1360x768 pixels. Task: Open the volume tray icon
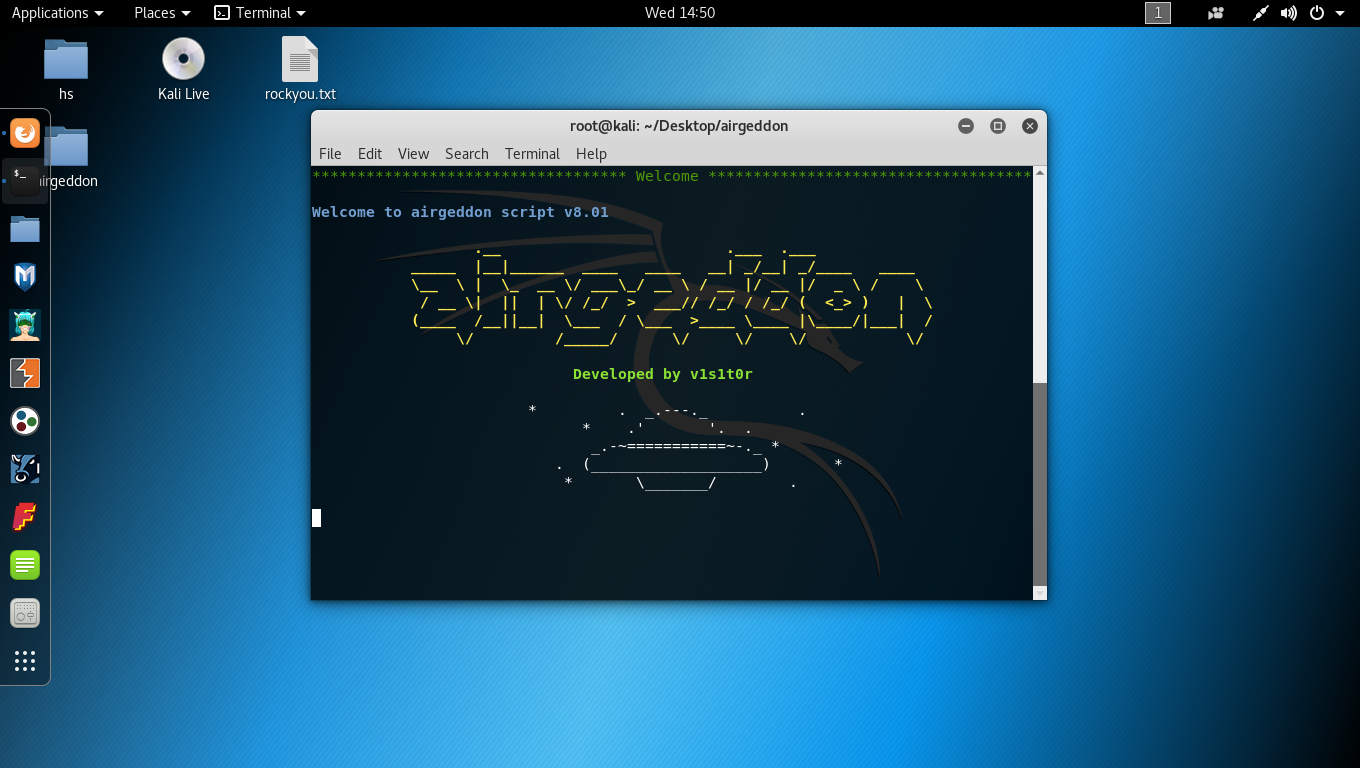coord(1289,13)
